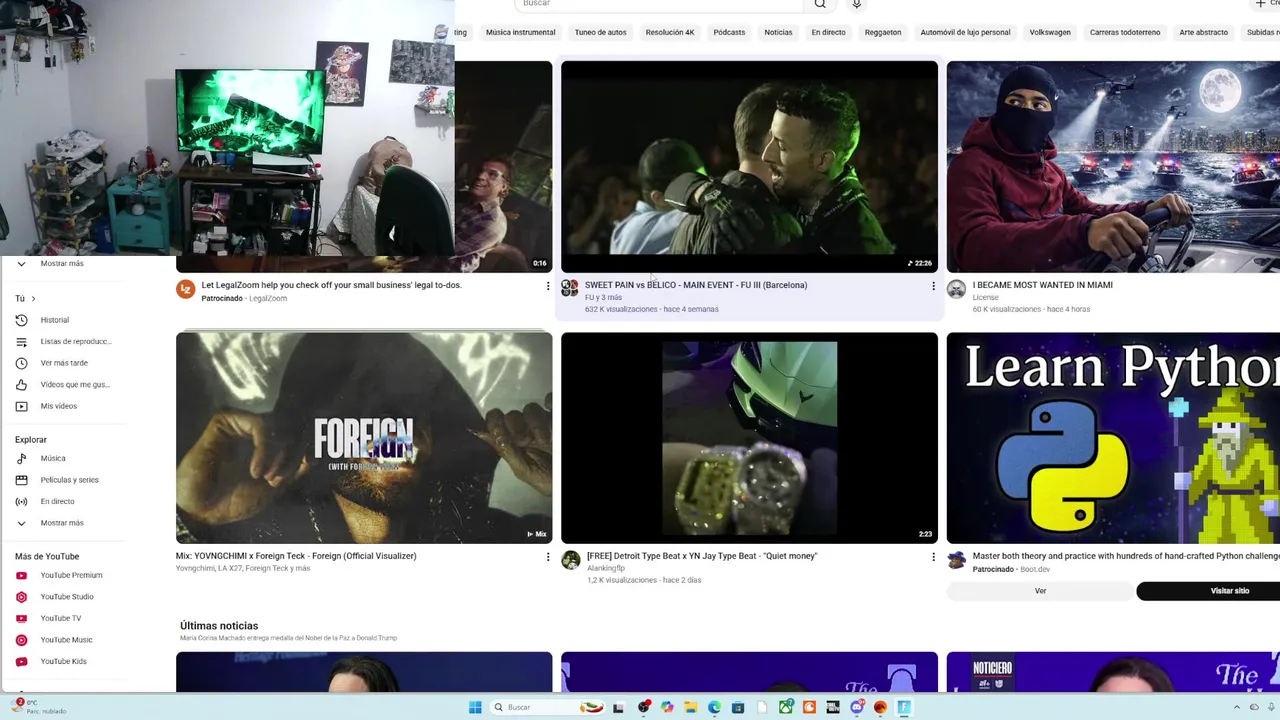Open LegalZoom ad title link
This screenshot has height=720, width=1280.
pos(331,285)
